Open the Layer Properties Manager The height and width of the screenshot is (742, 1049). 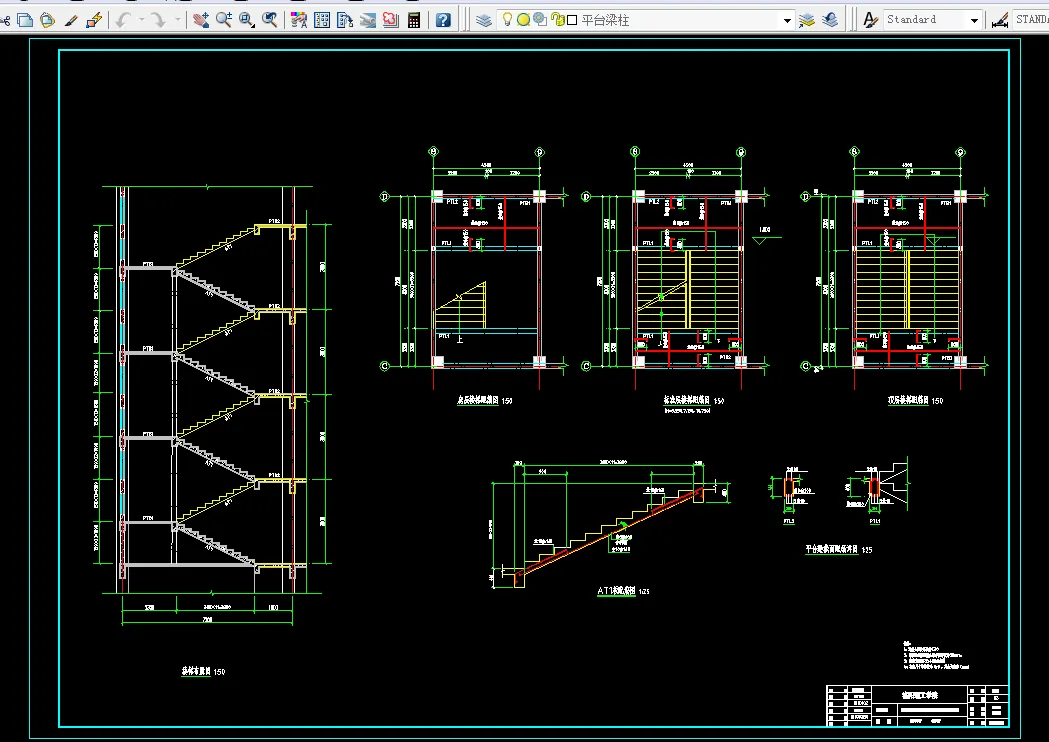pos(484,20)
